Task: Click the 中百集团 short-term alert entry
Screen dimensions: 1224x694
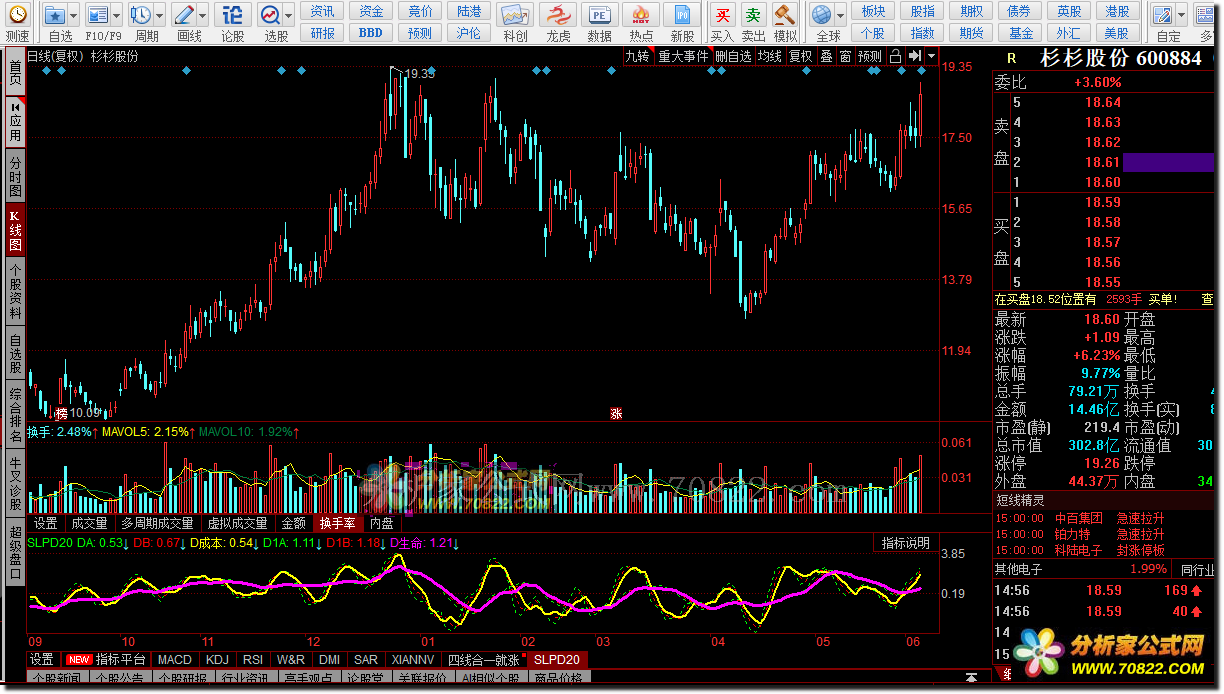Action: click(x=1078, y=518)
